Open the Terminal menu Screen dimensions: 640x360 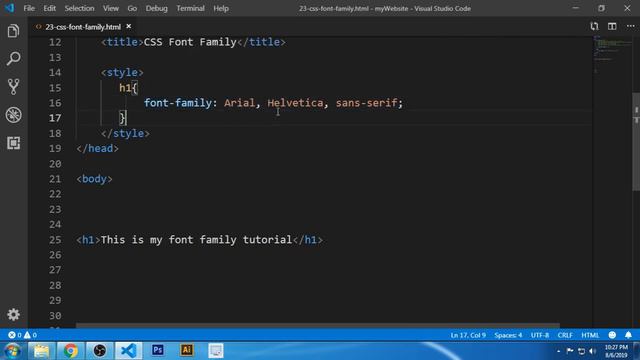[x=190, y=8]
